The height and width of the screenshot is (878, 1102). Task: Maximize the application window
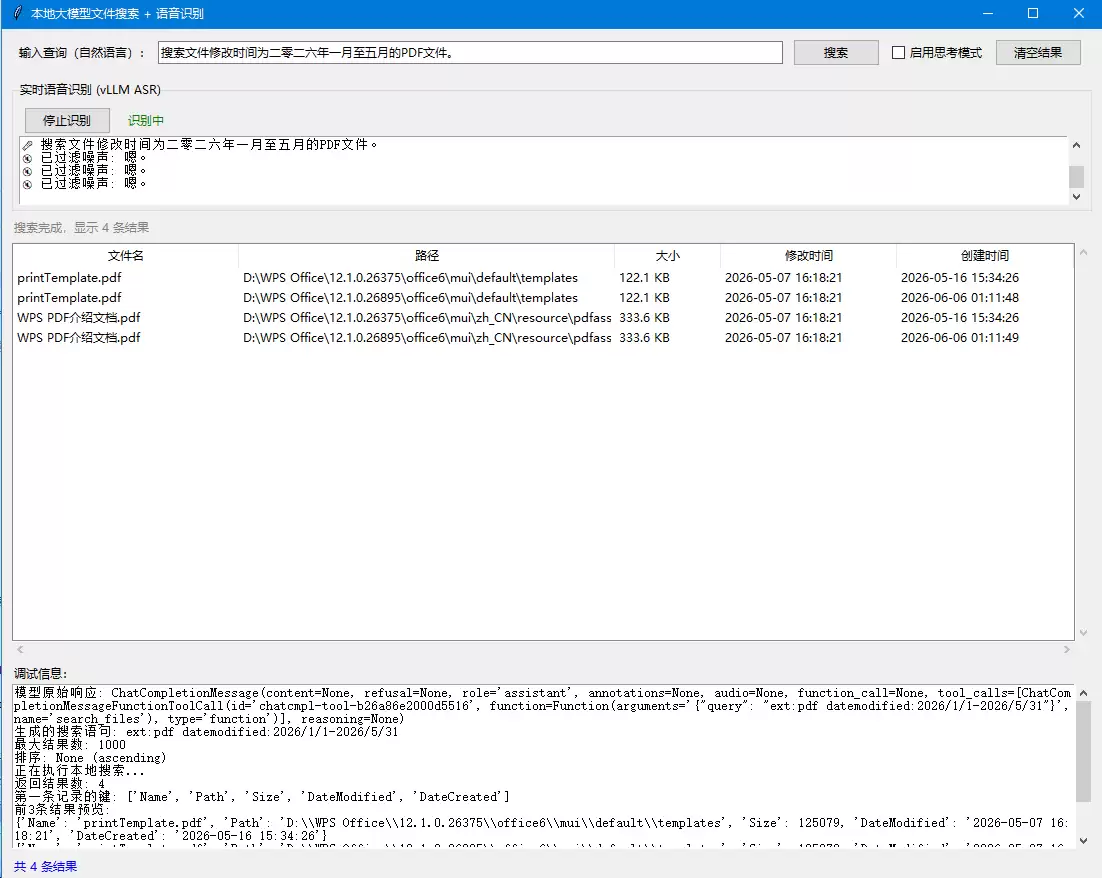(x=1032, y=13)
